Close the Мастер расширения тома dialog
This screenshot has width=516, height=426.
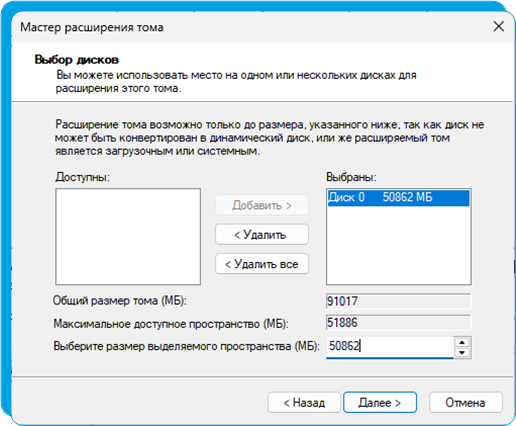click(x=498, y=27)
